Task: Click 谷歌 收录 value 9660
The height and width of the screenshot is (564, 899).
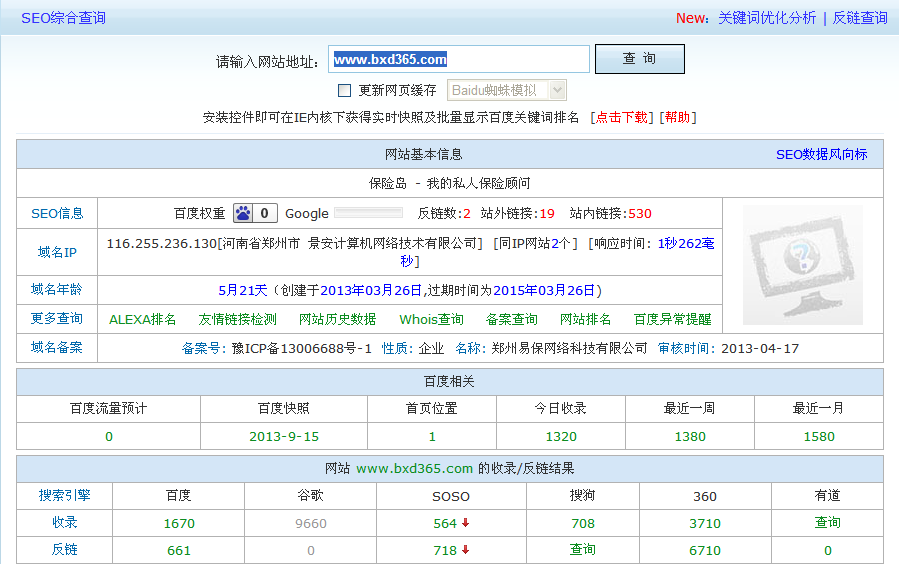Action: coord(311,523)
